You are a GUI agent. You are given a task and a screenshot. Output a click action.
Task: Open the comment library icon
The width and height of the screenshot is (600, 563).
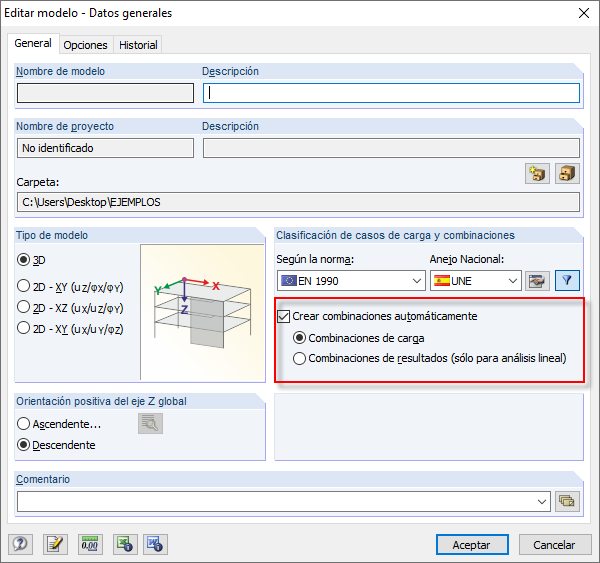(x=567, y=501)
